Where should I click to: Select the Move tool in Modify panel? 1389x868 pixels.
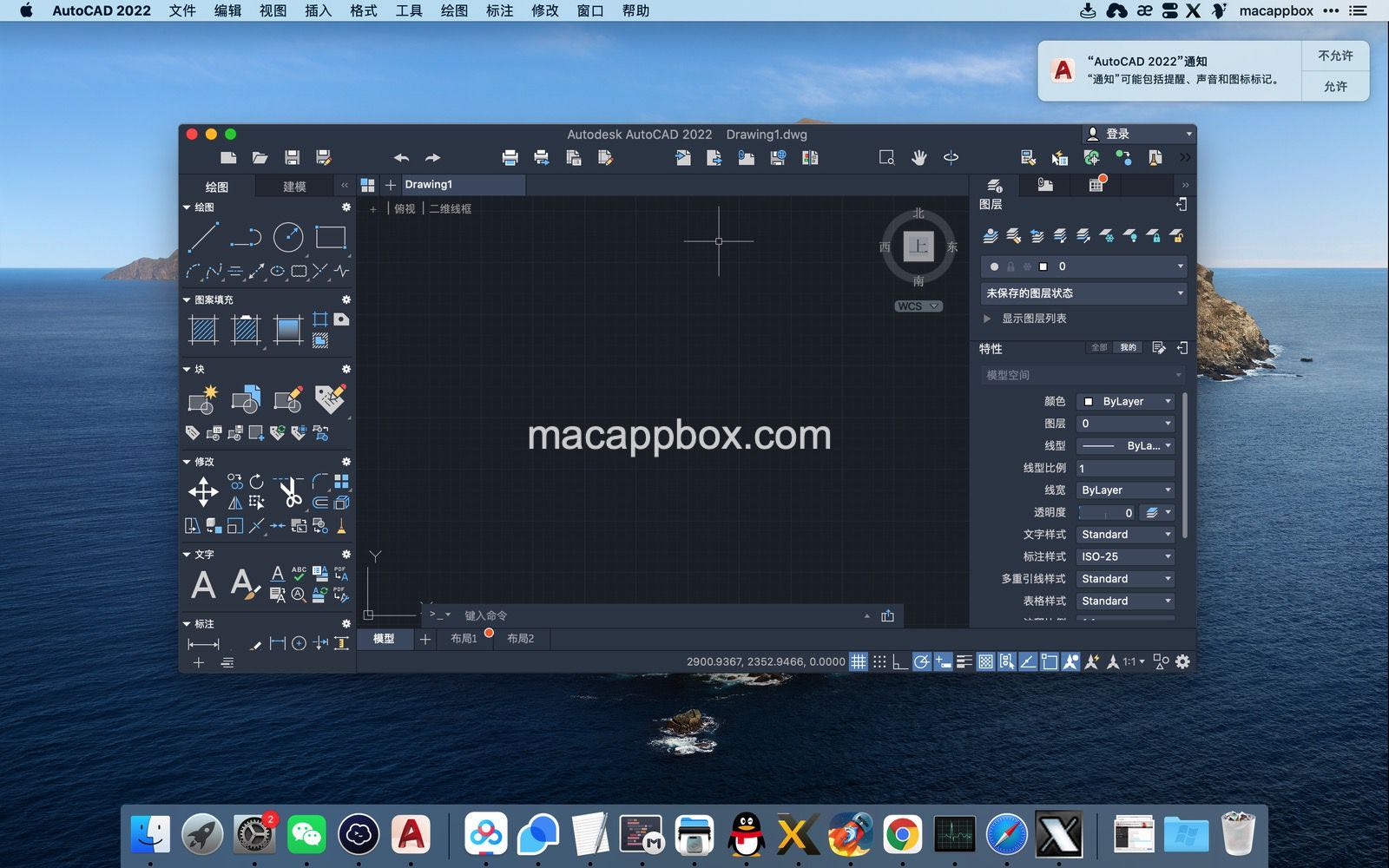click(203, 492)
